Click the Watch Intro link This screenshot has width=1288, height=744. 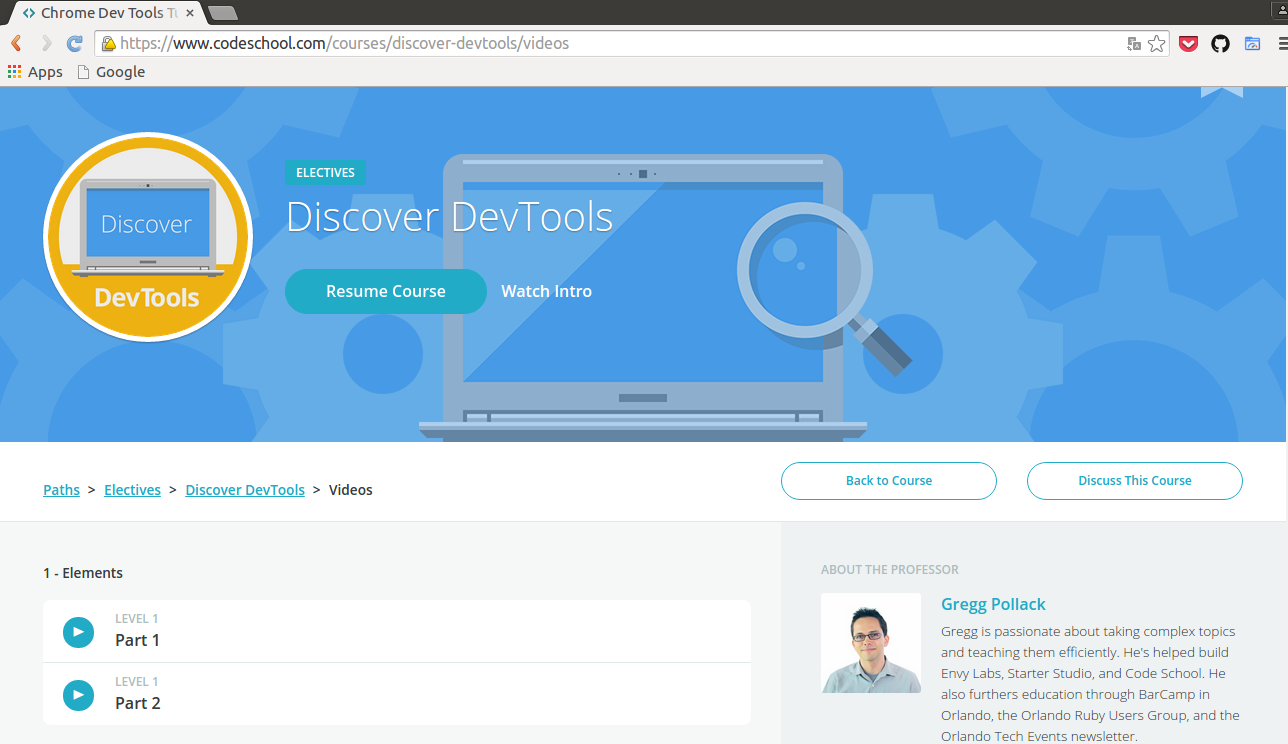pyautogui.click(x=546, y=291)
